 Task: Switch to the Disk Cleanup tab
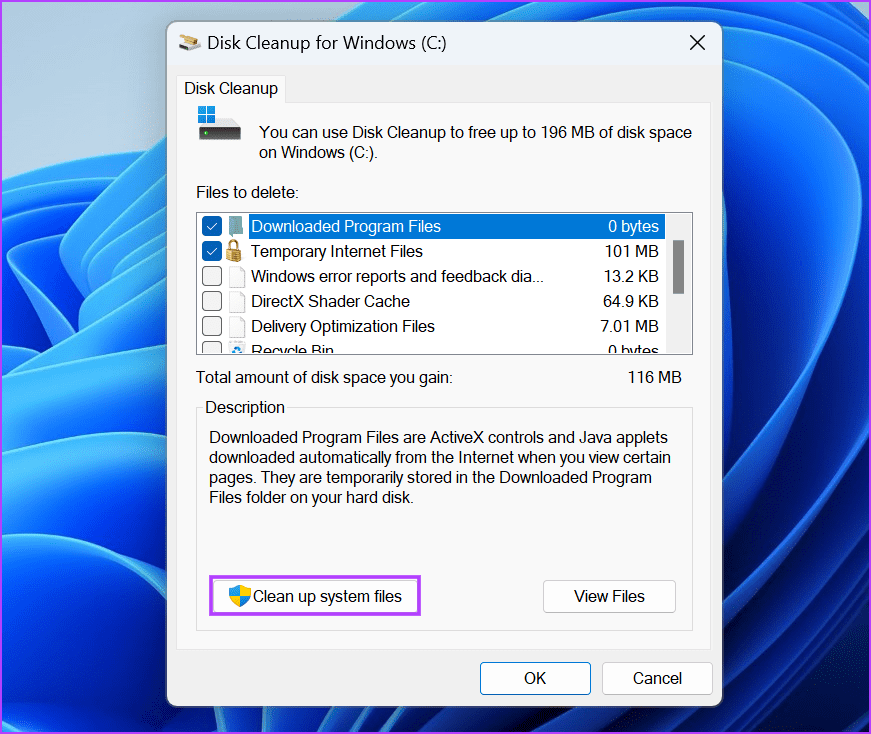tap(231, 88)
